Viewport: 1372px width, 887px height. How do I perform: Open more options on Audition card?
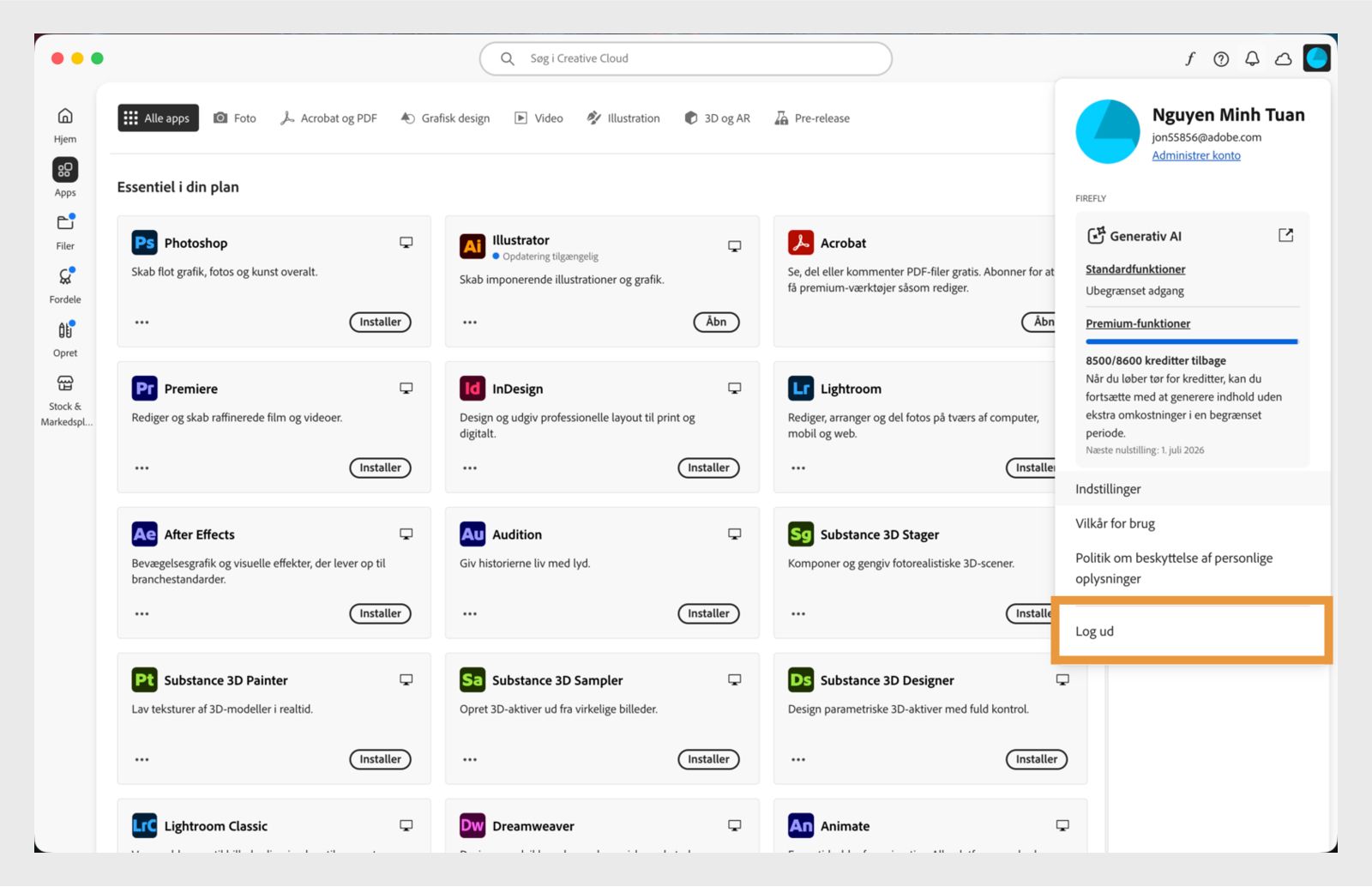pyautogui.click(x=470, y=614)
